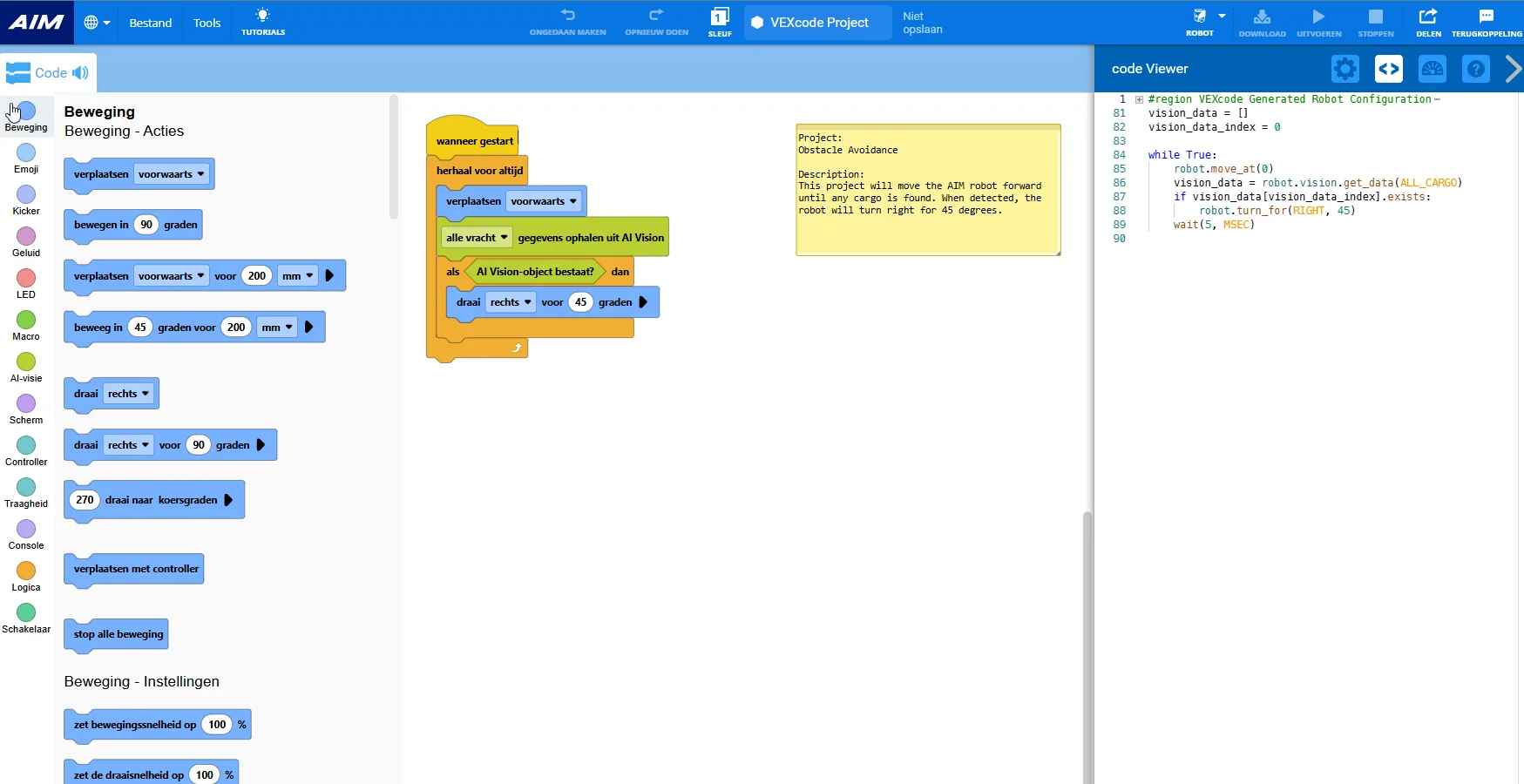Viewport: 1524px width, 784px height.
Task: Open the language globe menu
Action: point(97,23)
